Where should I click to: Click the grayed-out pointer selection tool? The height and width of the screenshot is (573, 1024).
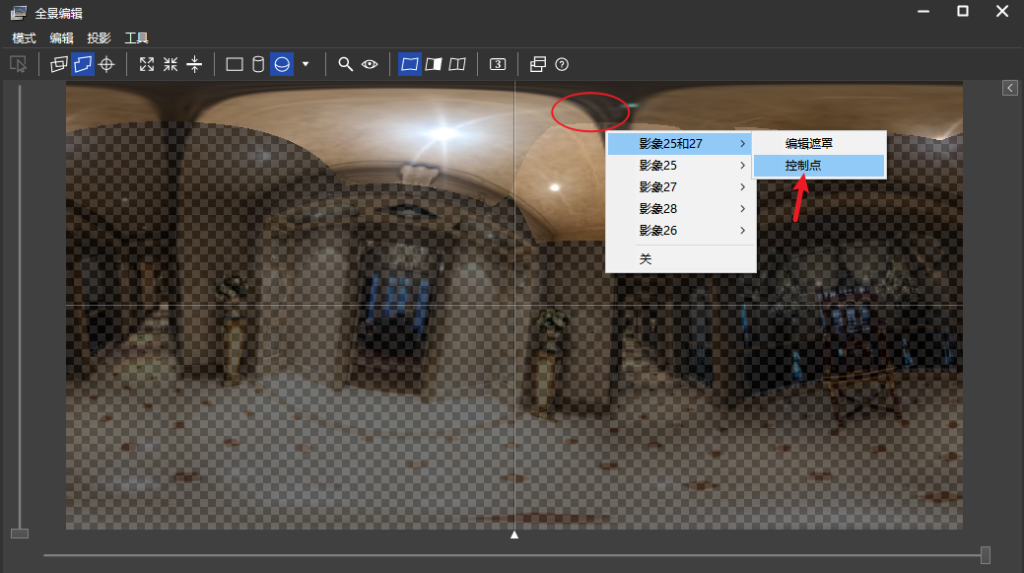pyautogui.click(x=18, y=64)
